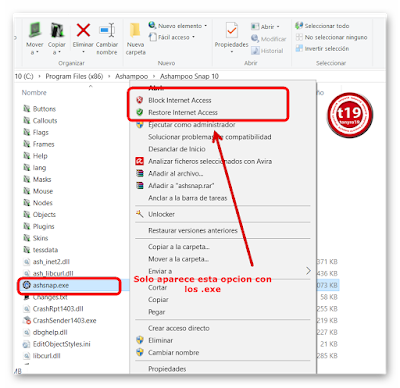Viewport: 400px width, 388px height.
Task: Select the Nodes folder icon
Action: pos(27,203)
